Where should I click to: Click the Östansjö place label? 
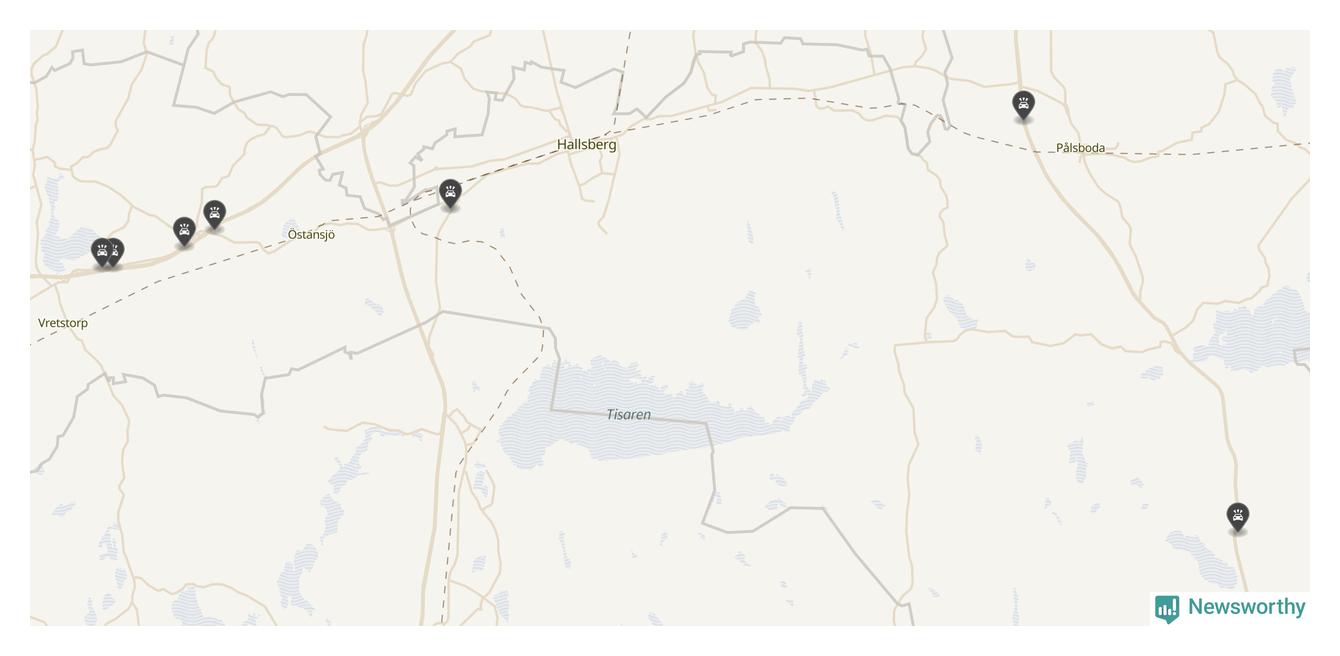311,235
